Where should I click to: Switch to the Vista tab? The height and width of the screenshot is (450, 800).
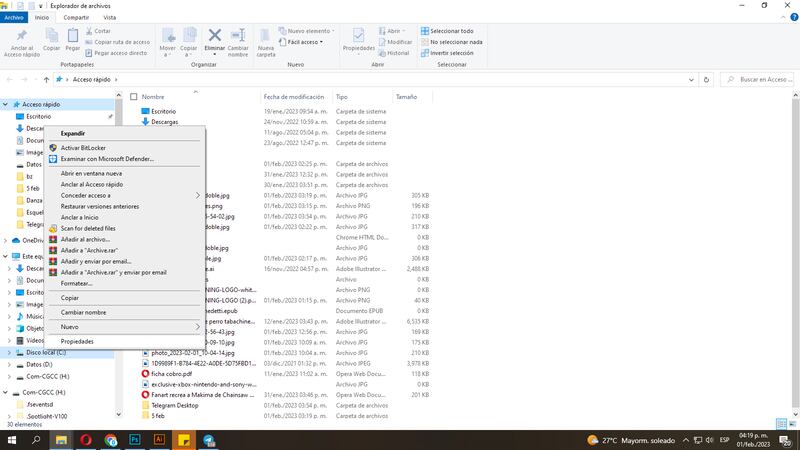pos(110,17)
